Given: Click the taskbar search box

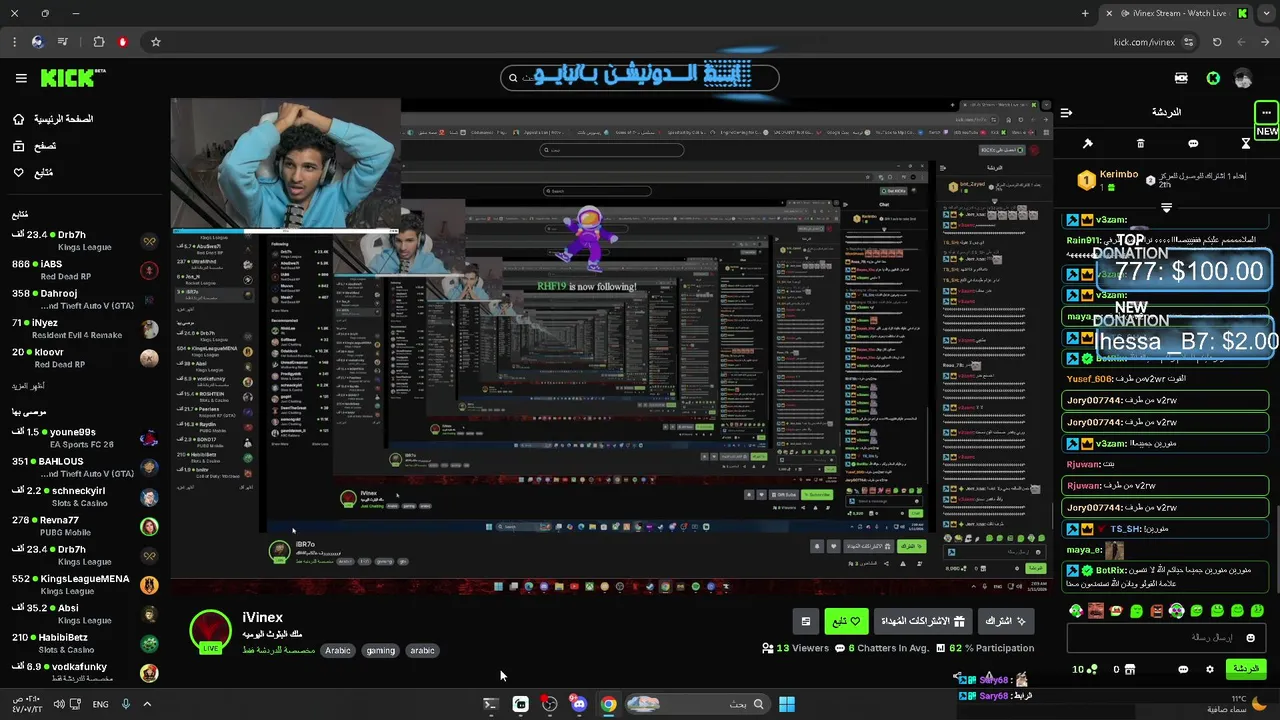Looking at the screenshot, I should [696, 704].
